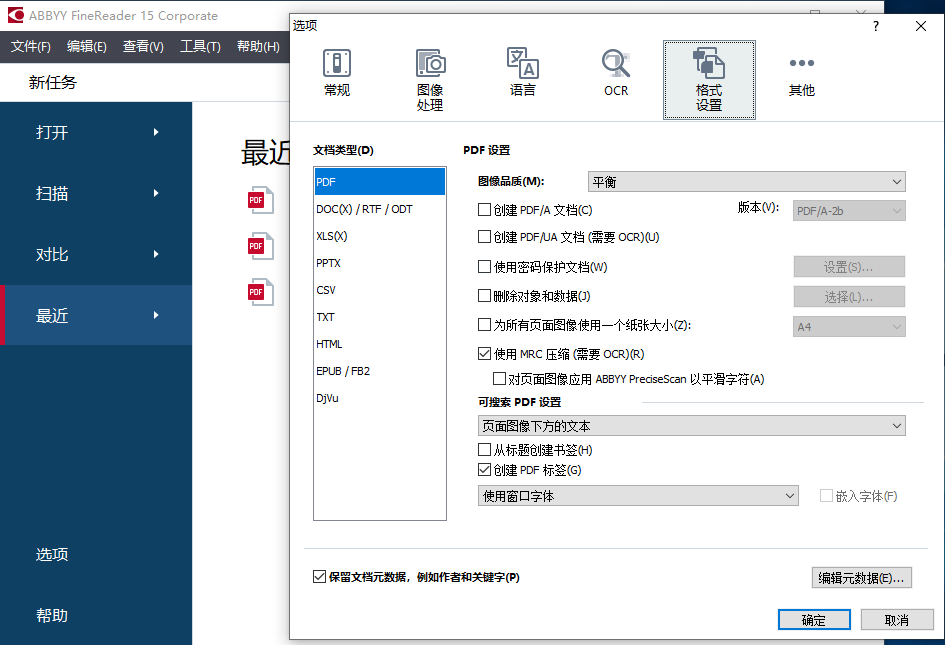
Task: Open the 图像品质 dropdown
Action: 746,181
